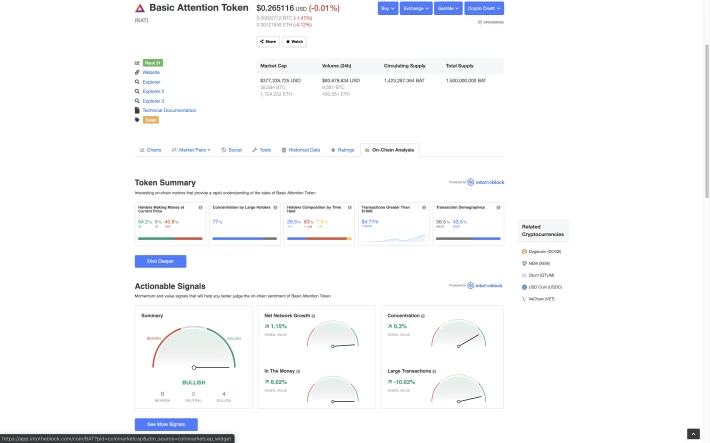Click the Dogecoin coin icon
Viewport: 710px width, 443px height.
pyautogui.click(x=524, y=251)
